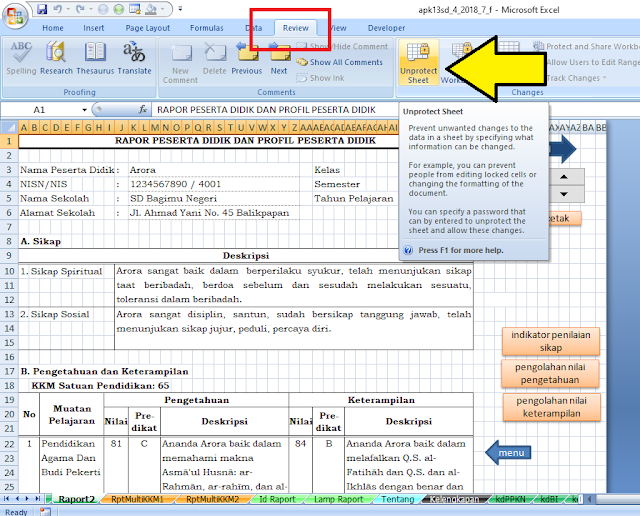This screenshot has width=640, height=516.
Task: Select the Review ribbon tab
Action: pyautogui.click(x=296, y=28)
